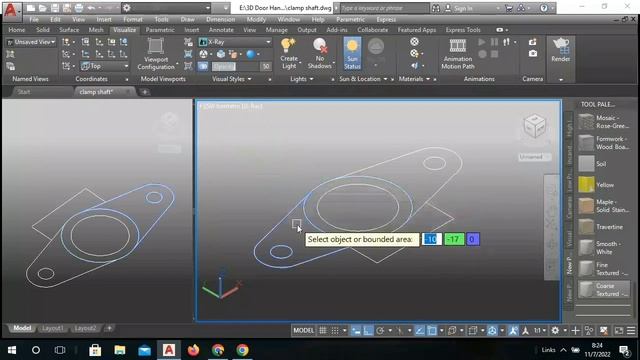640x360 pixels.
Task: Open the workspace switching gear in status bar
Action: (x=556, y=331)
